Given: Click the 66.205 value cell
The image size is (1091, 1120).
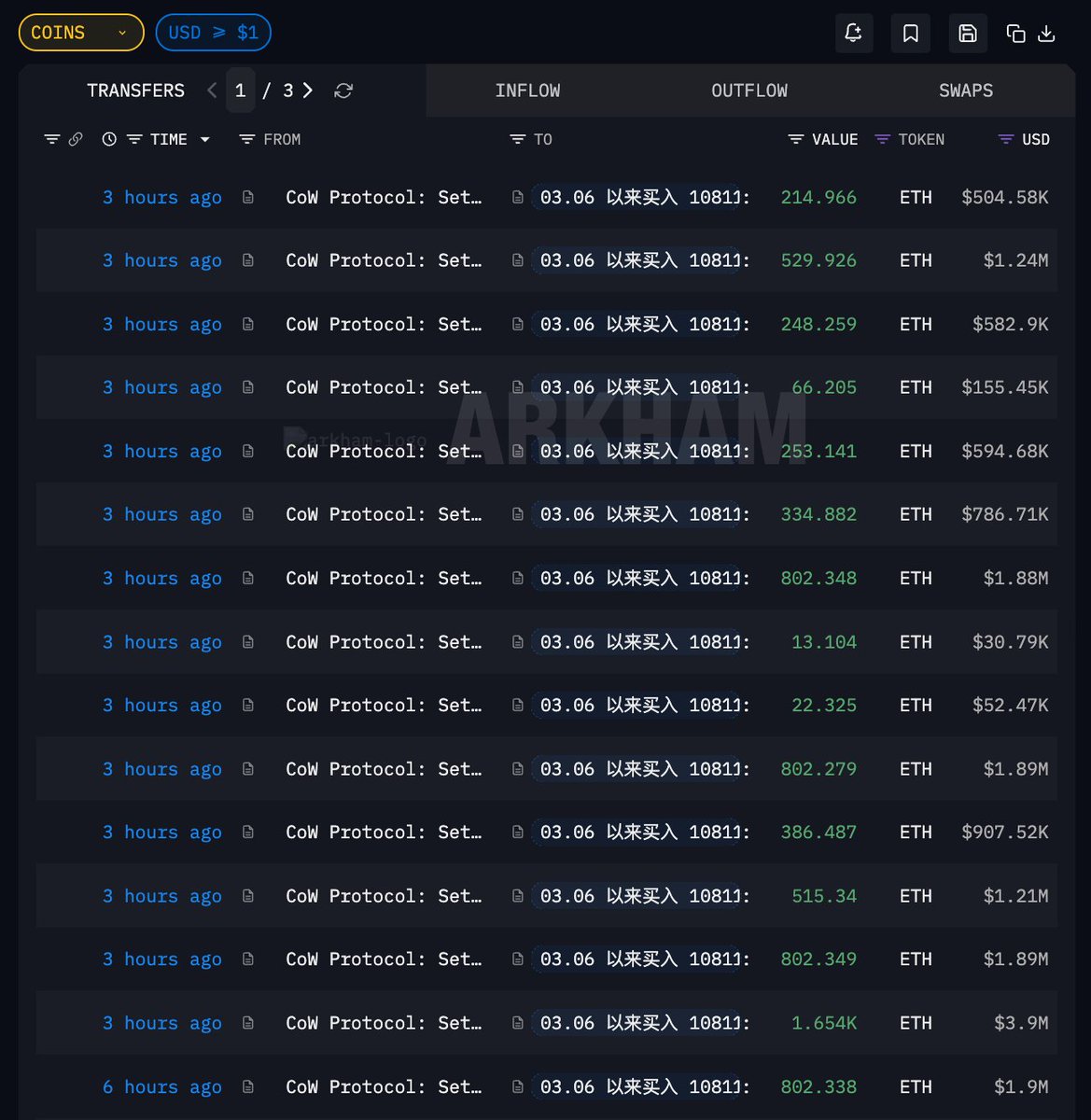Looking at the screenshot, I should pos(824,387).
